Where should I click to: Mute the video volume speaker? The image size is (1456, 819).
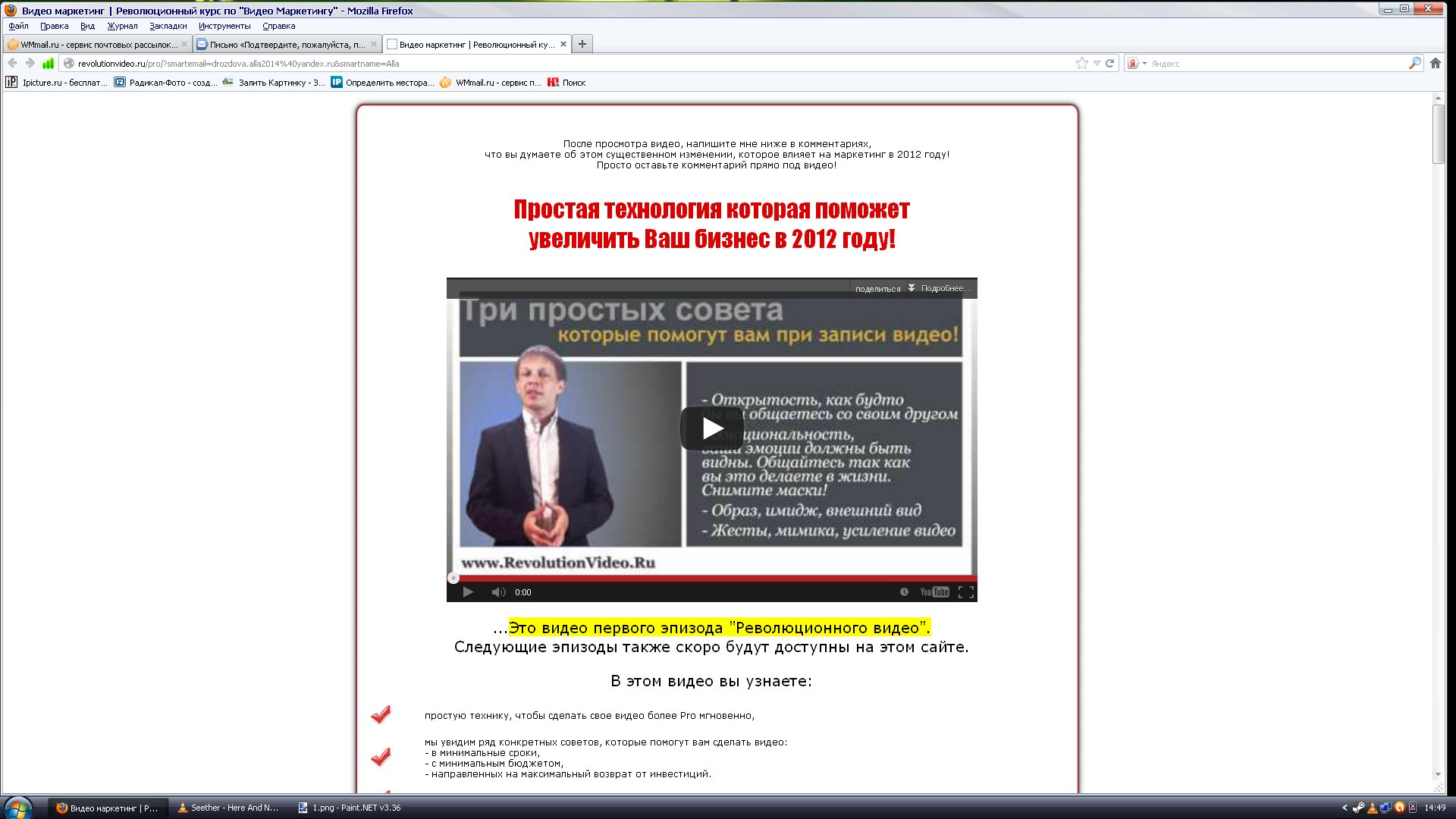pos(497,592)
